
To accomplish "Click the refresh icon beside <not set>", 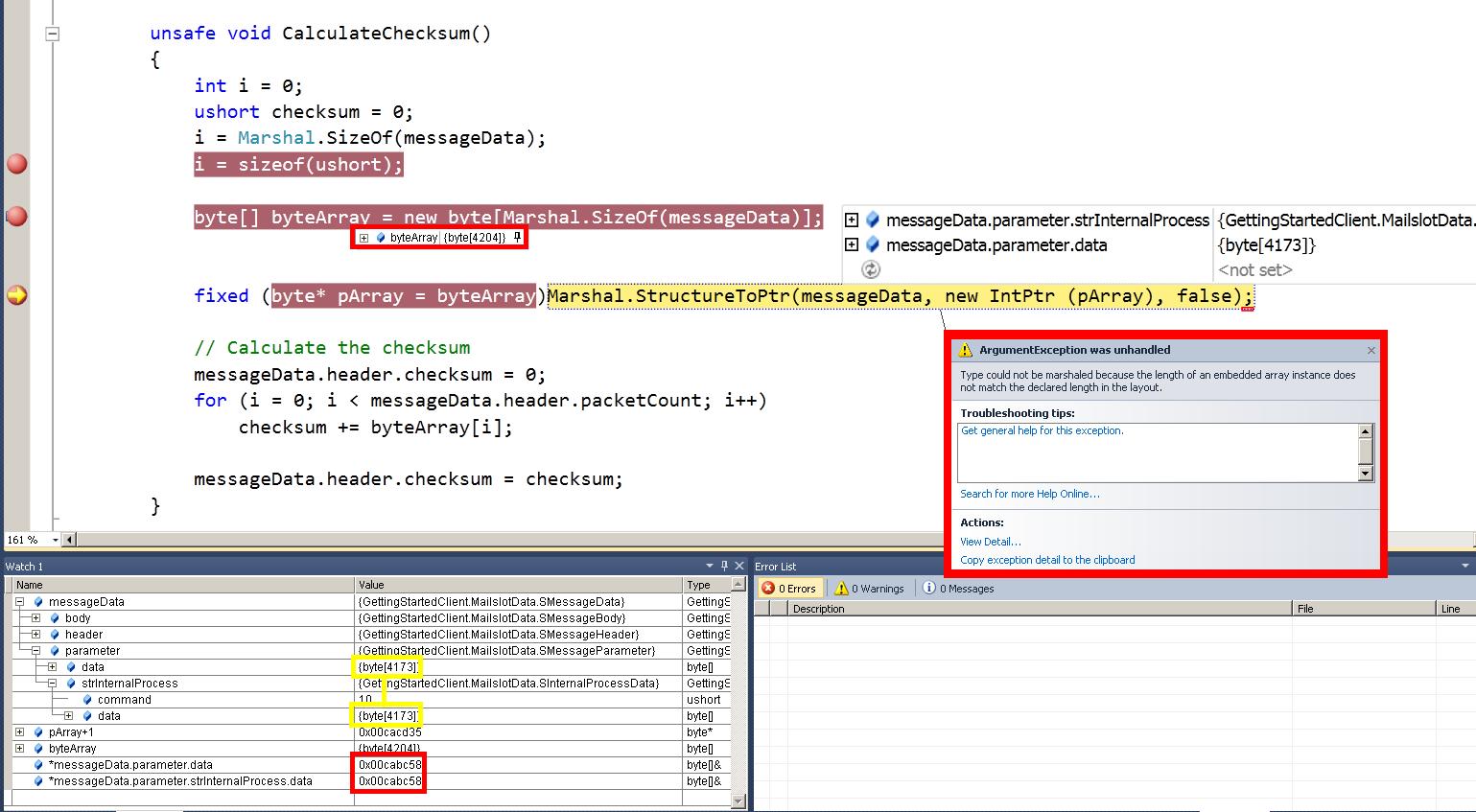I will coord(871,269).
